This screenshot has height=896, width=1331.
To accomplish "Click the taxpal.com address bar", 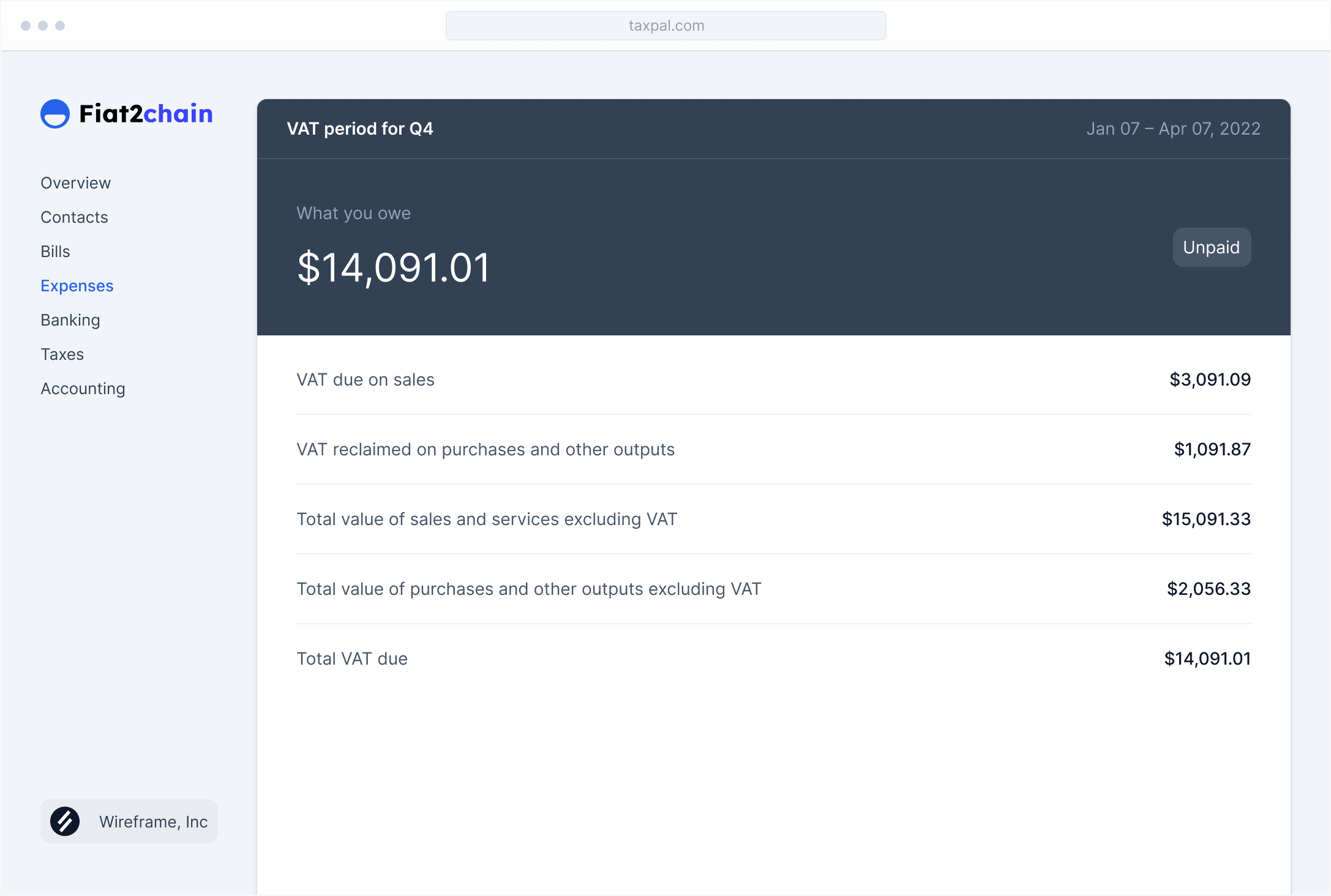I will (665, 26).
